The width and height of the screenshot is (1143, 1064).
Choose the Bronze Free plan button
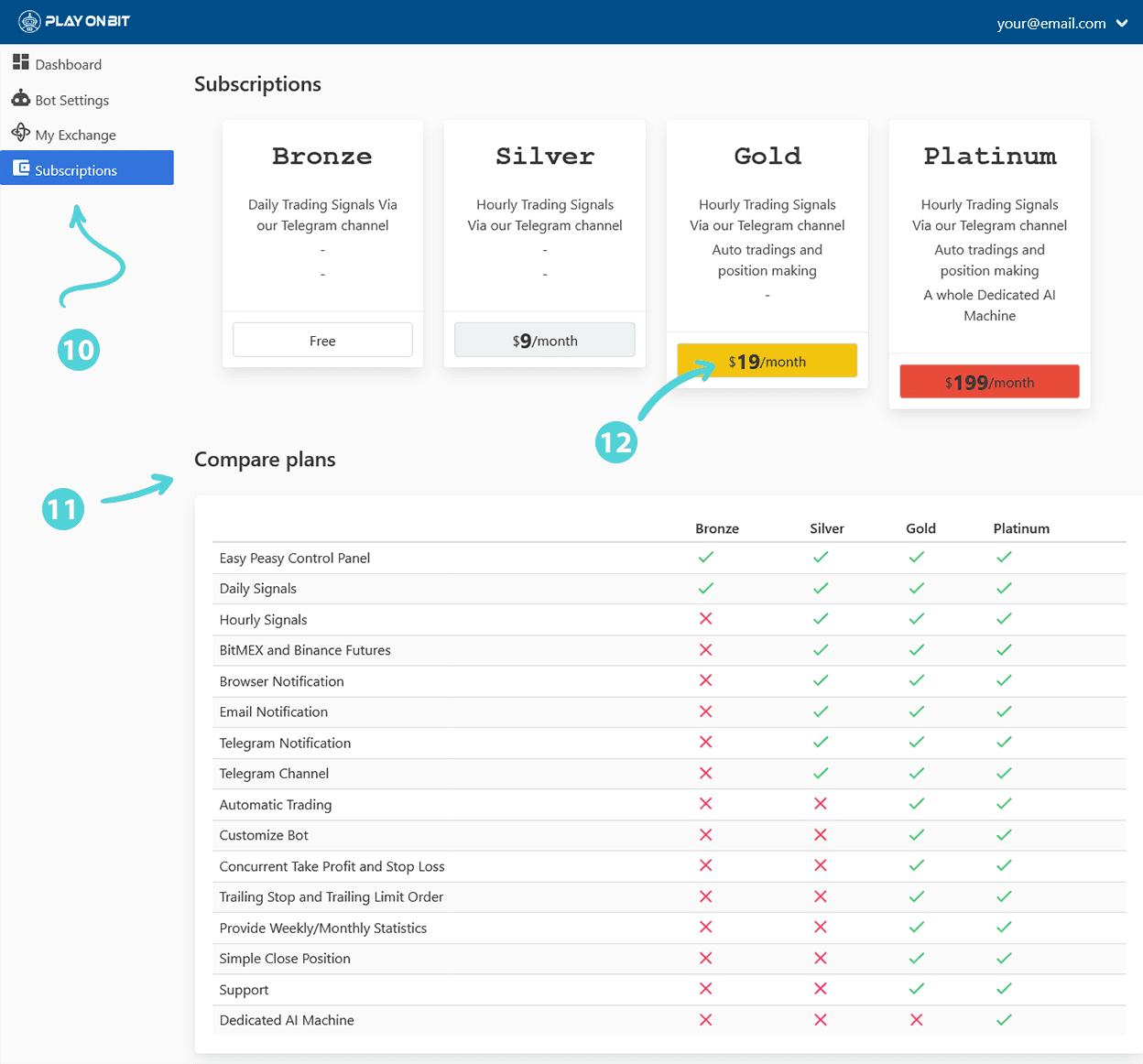[322, 340]
